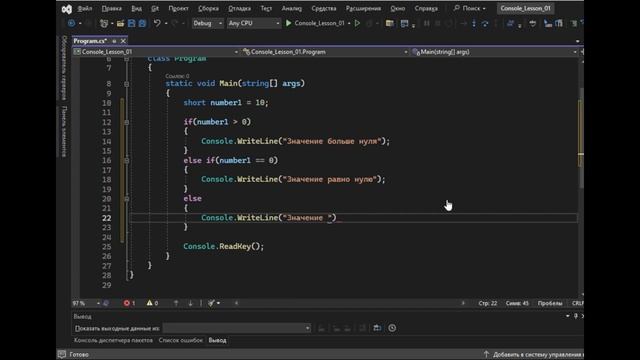Click the Search magnifier in title bar
640x360 pixels.
pyautogui.click(x=457, y=8)
